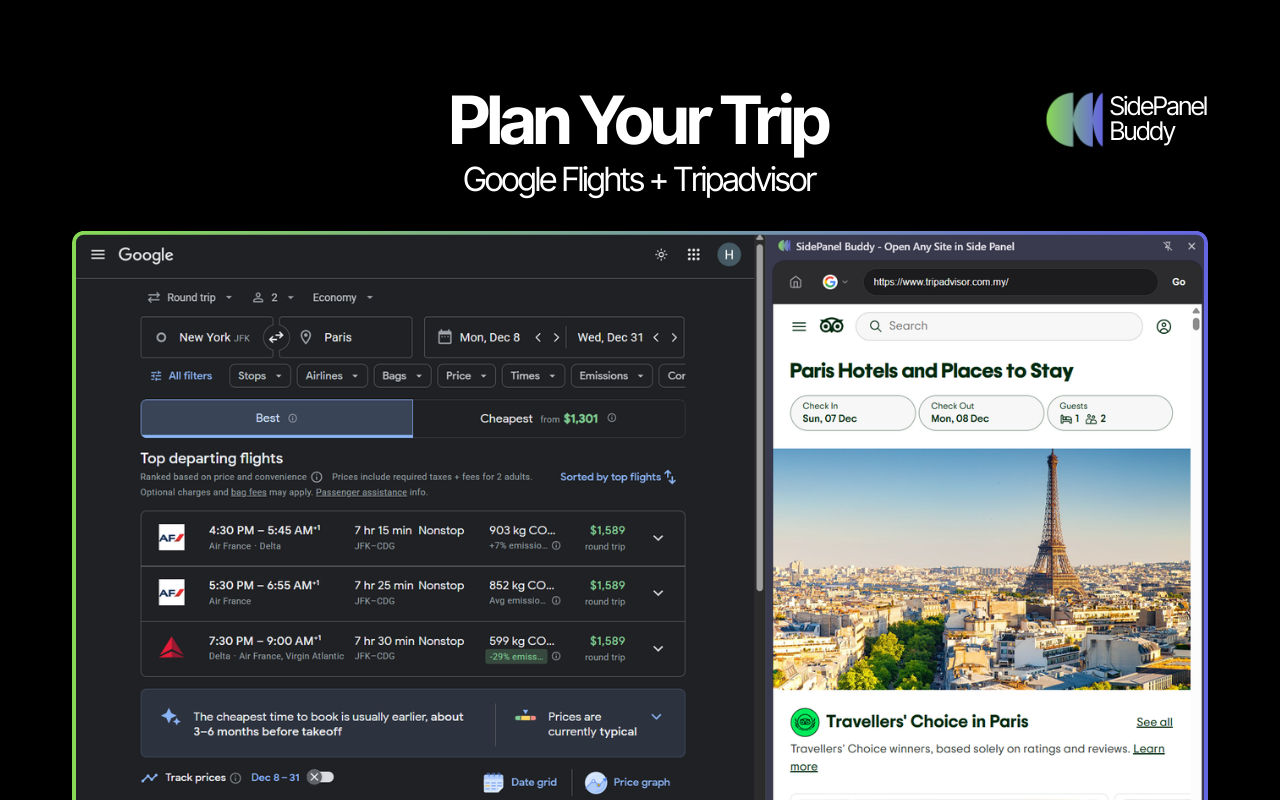
Task: Open the Economy cabin class dropdown
Action: pos(343,297)
